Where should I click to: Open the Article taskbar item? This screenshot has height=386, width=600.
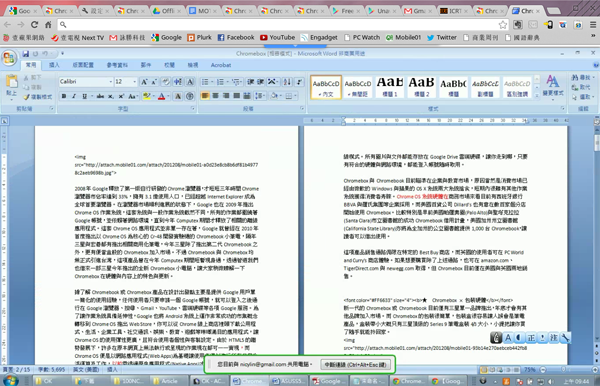168,381
